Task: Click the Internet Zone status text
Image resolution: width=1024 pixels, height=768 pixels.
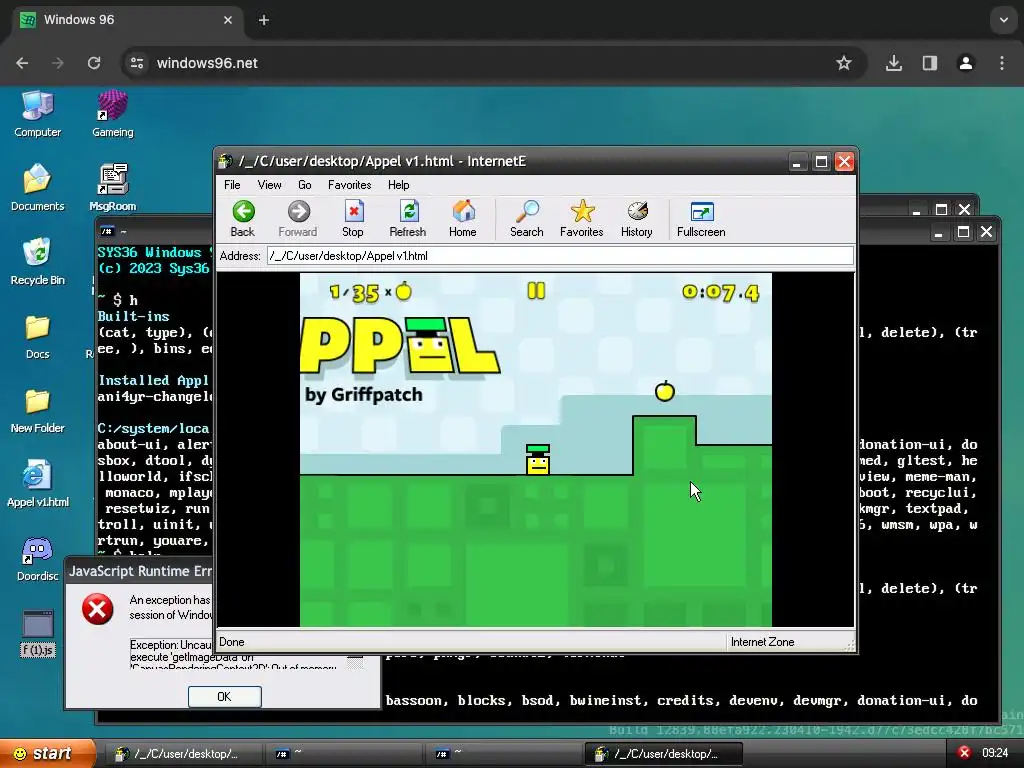Action: click(x=762, y=642)
